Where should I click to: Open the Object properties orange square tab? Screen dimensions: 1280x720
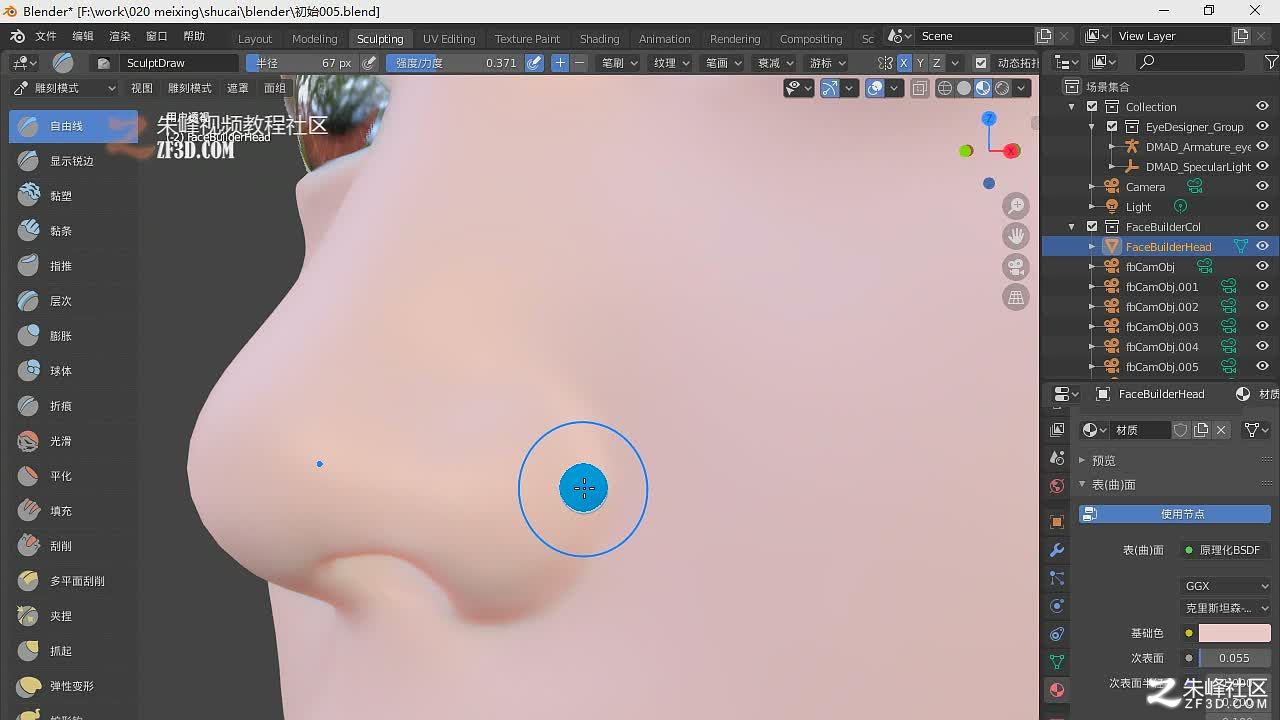1057,522
